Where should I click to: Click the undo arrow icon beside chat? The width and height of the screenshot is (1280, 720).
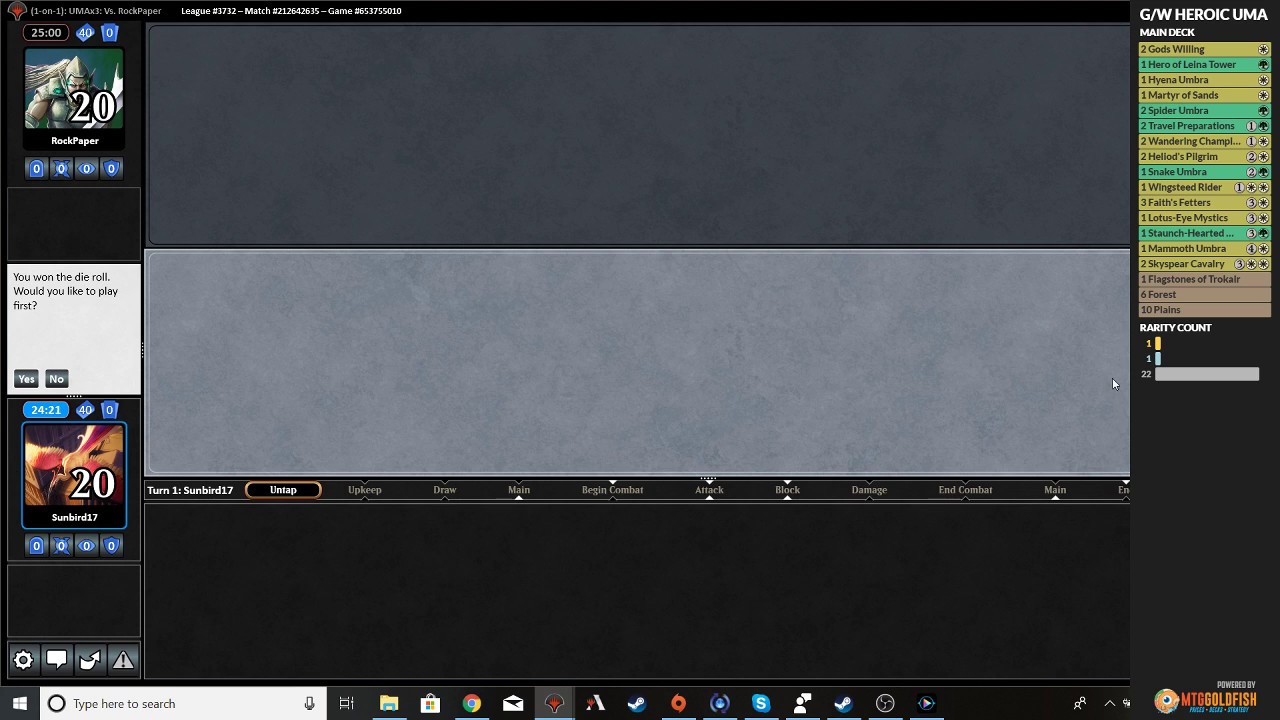(x=89, y=660)
